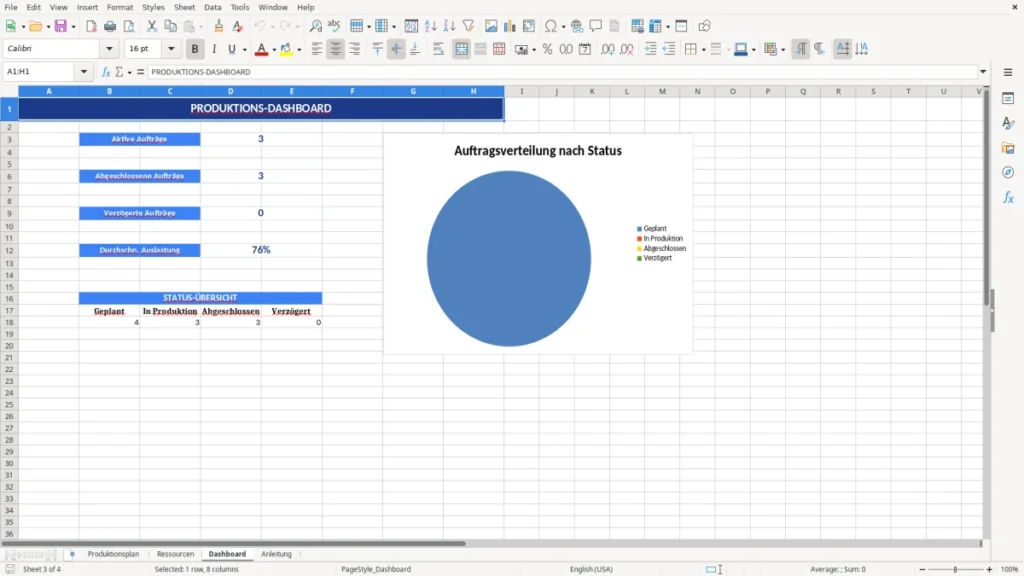Switch to the Produktionsplan sheet tab
This screenshot has height=576, width=1024.
click(114, 554)
